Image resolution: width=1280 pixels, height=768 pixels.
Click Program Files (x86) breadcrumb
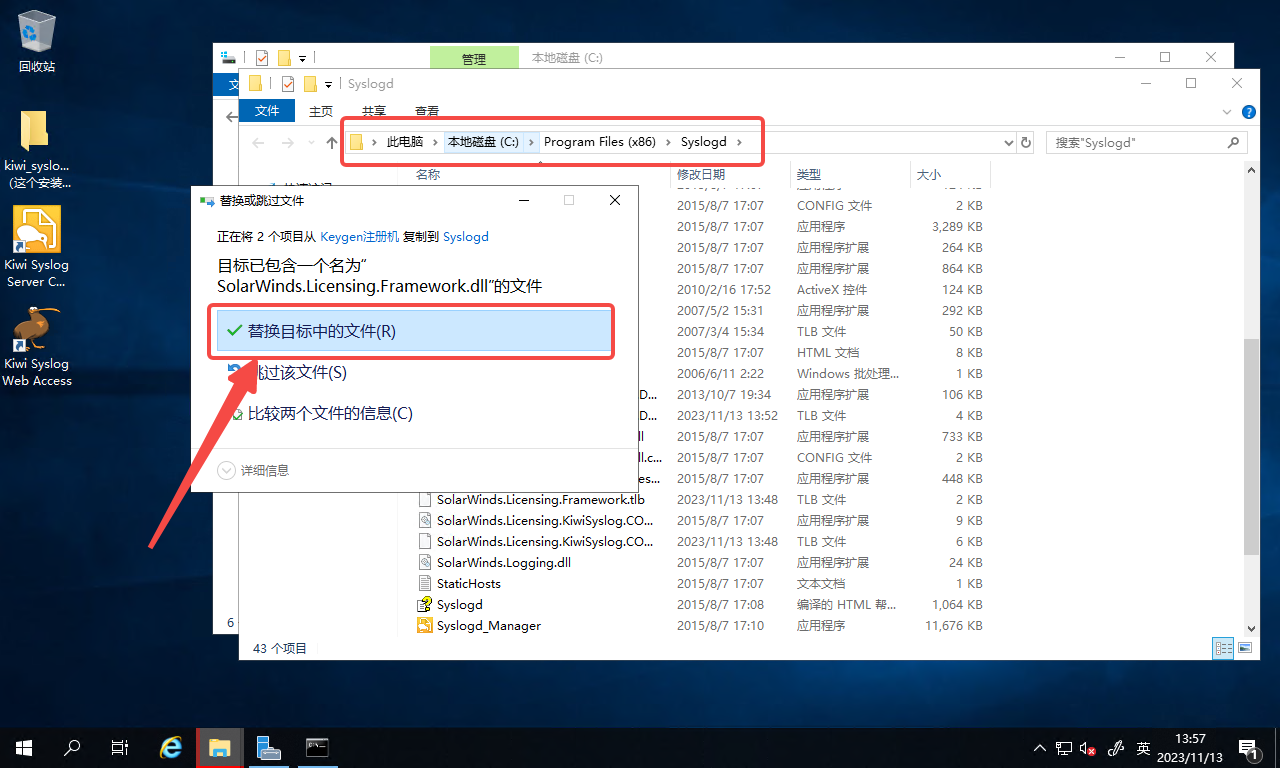click(x=600, y=142)
